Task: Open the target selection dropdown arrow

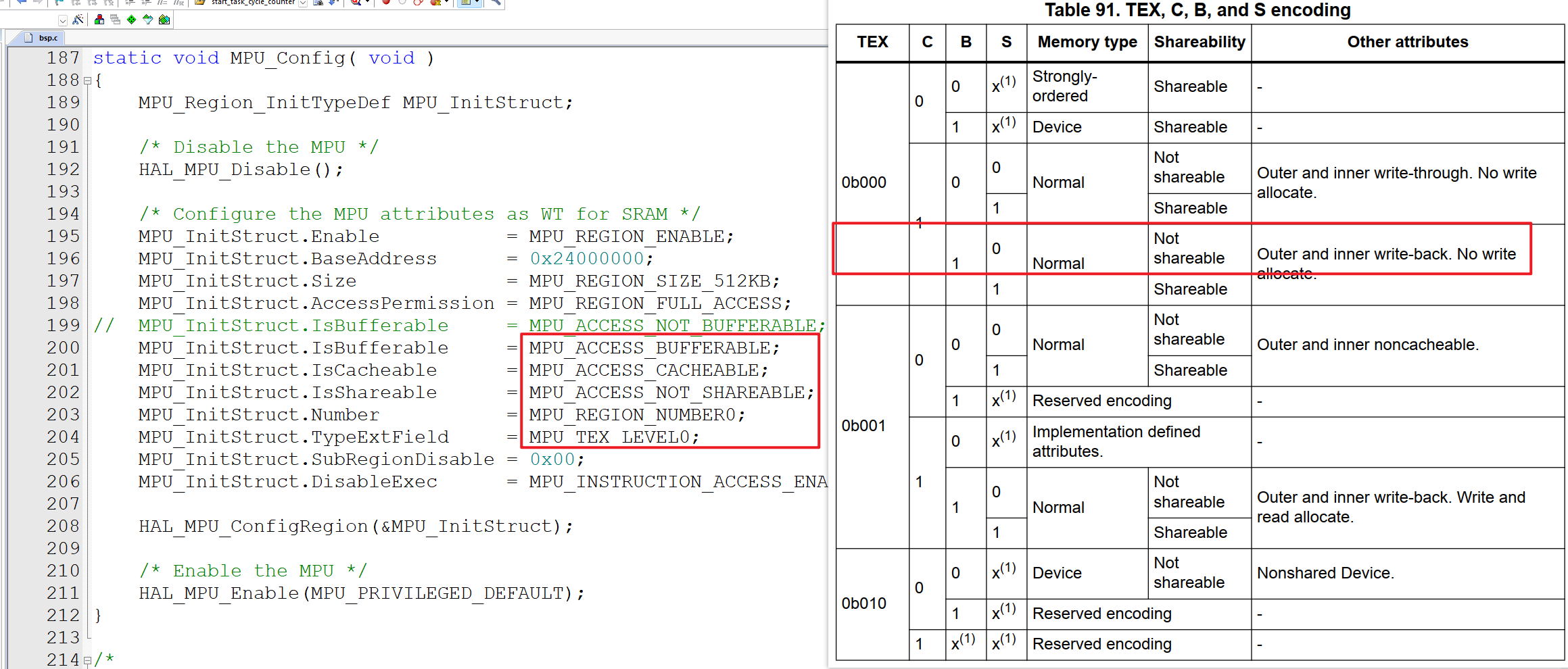Action: [62, 20]
